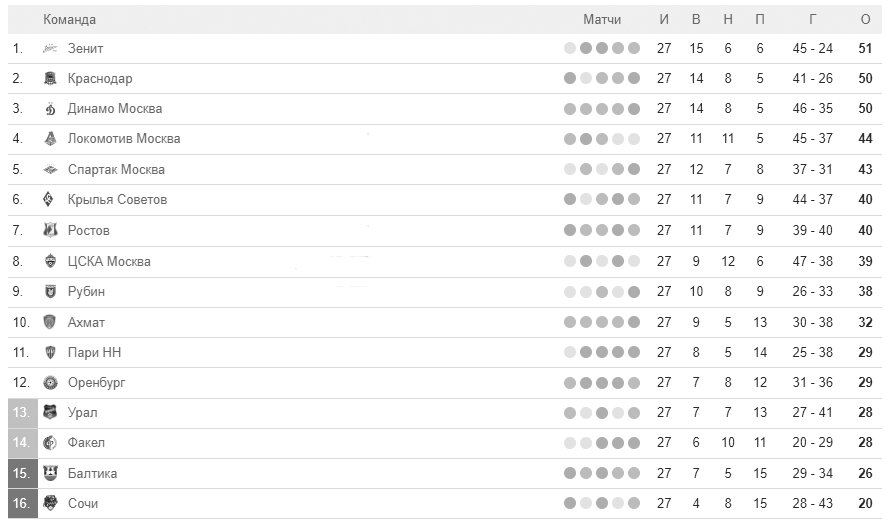Click the Рубин team name
The width and height of the screenshot is (886, 526).
[86, 292]
